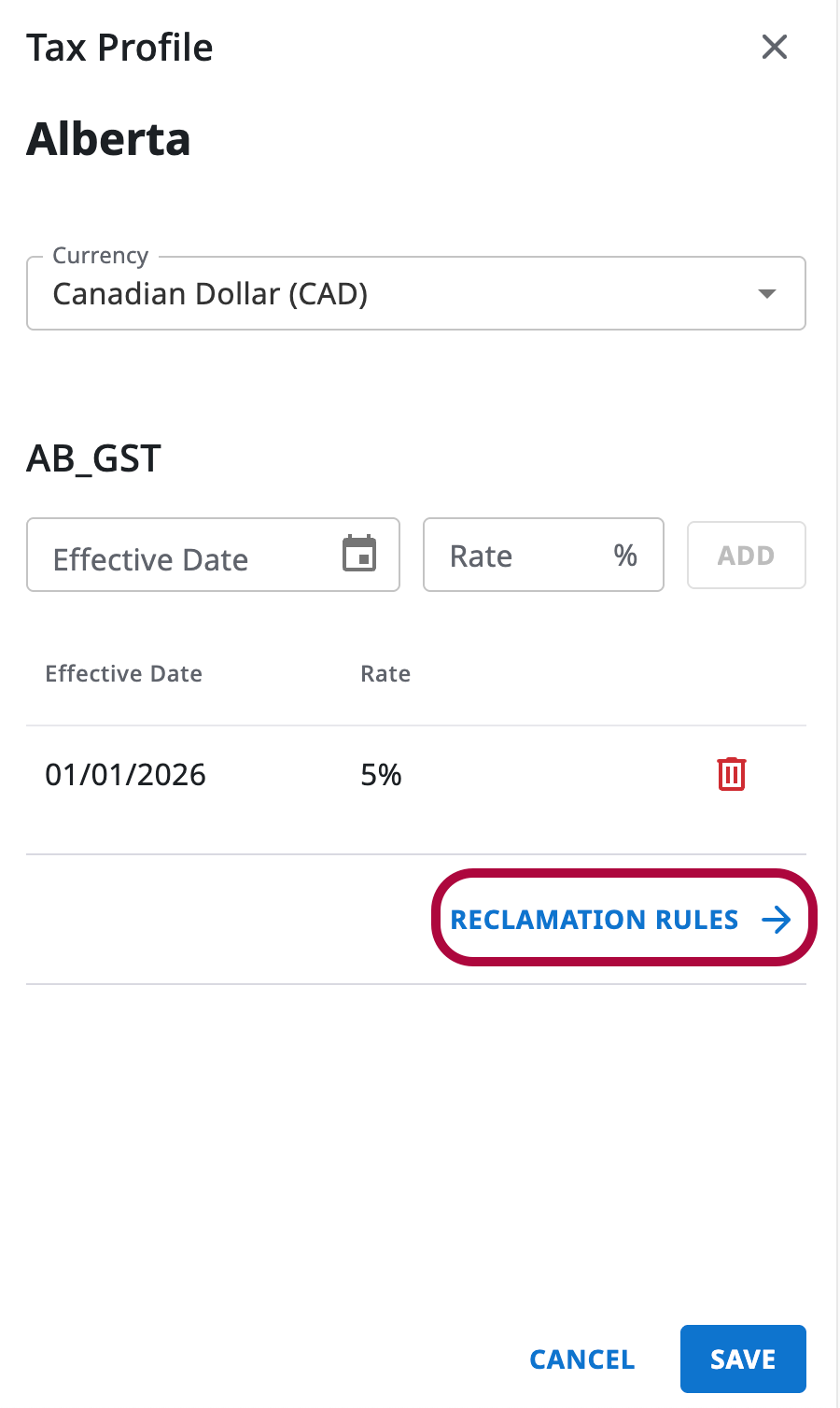Expand the Currency dropdown arrow
This screenshot has width=840, height=1408.
click(x=767, y=293)
